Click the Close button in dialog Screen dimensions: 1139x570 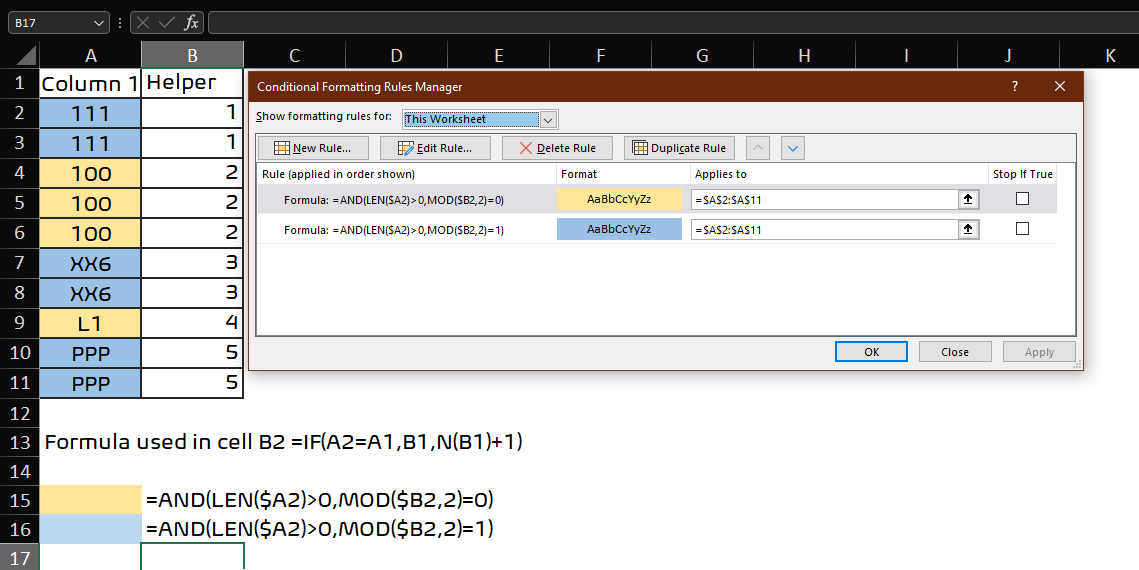(x=954, y=351)
